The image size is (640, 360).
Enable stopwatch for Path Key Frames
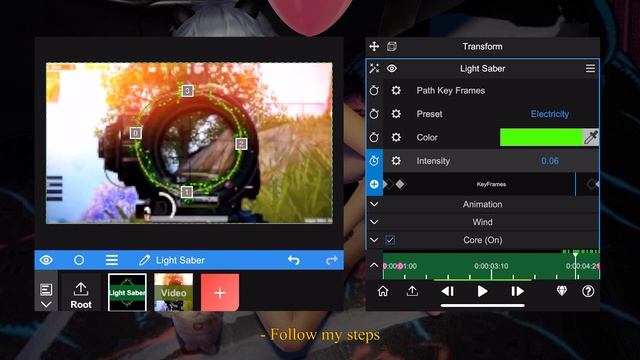(x=374, y=91)
